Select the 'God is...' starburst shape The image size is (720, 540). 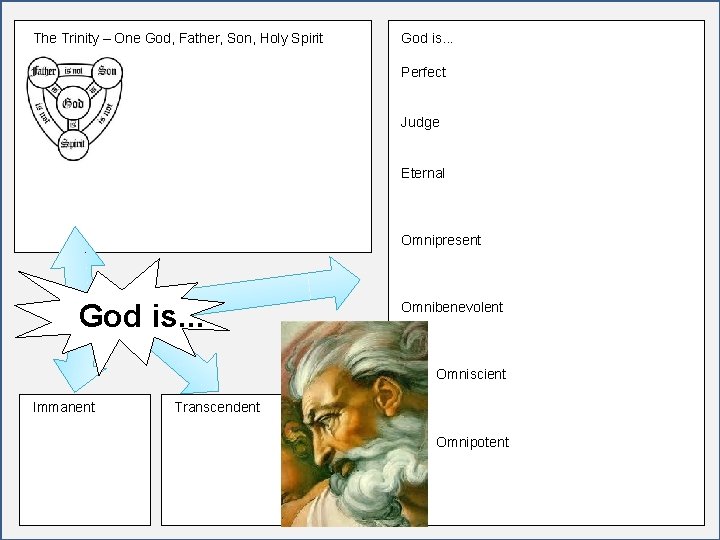click(122, 318)
